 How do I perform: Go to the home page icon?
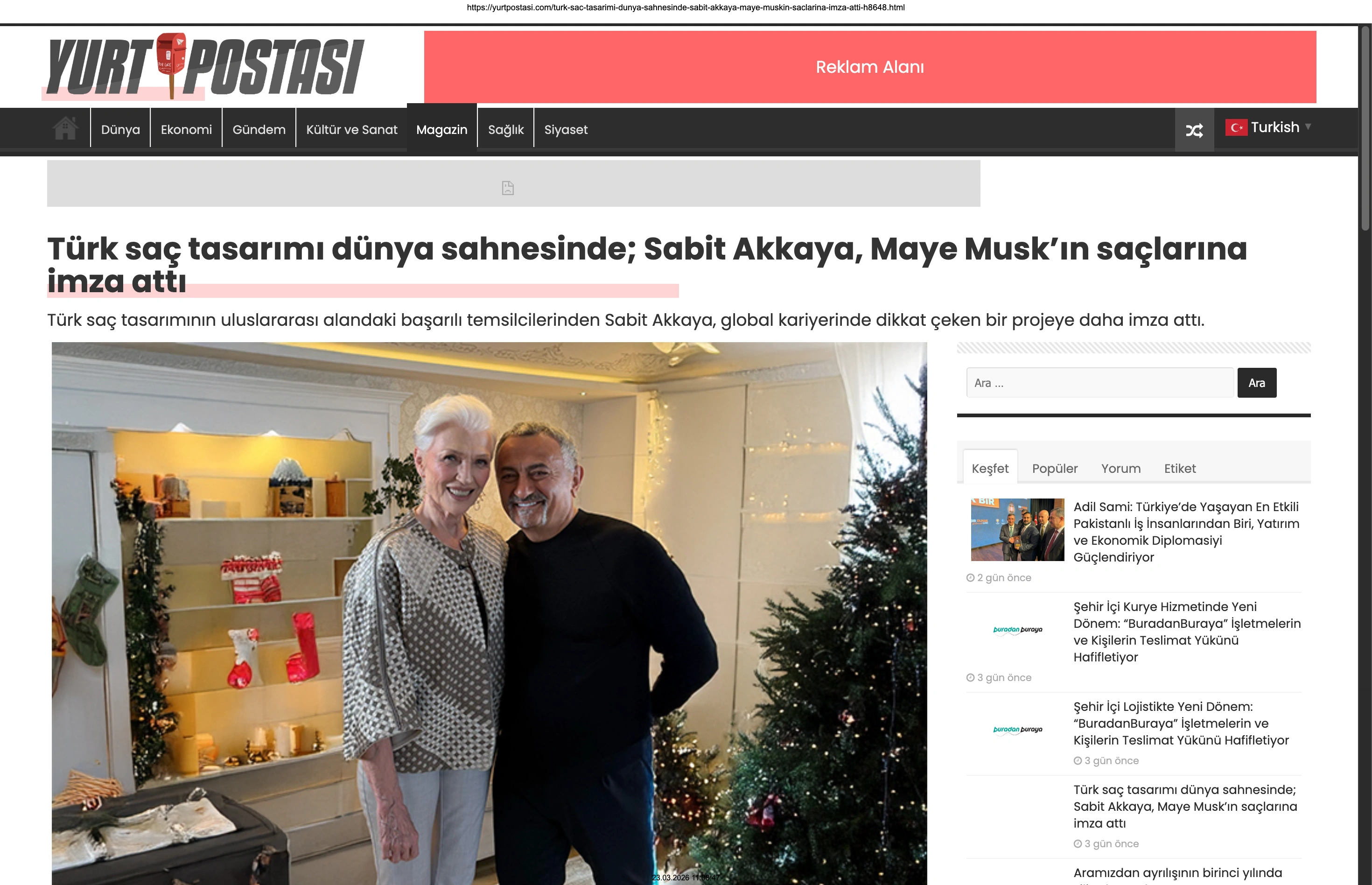click(65, 128)
